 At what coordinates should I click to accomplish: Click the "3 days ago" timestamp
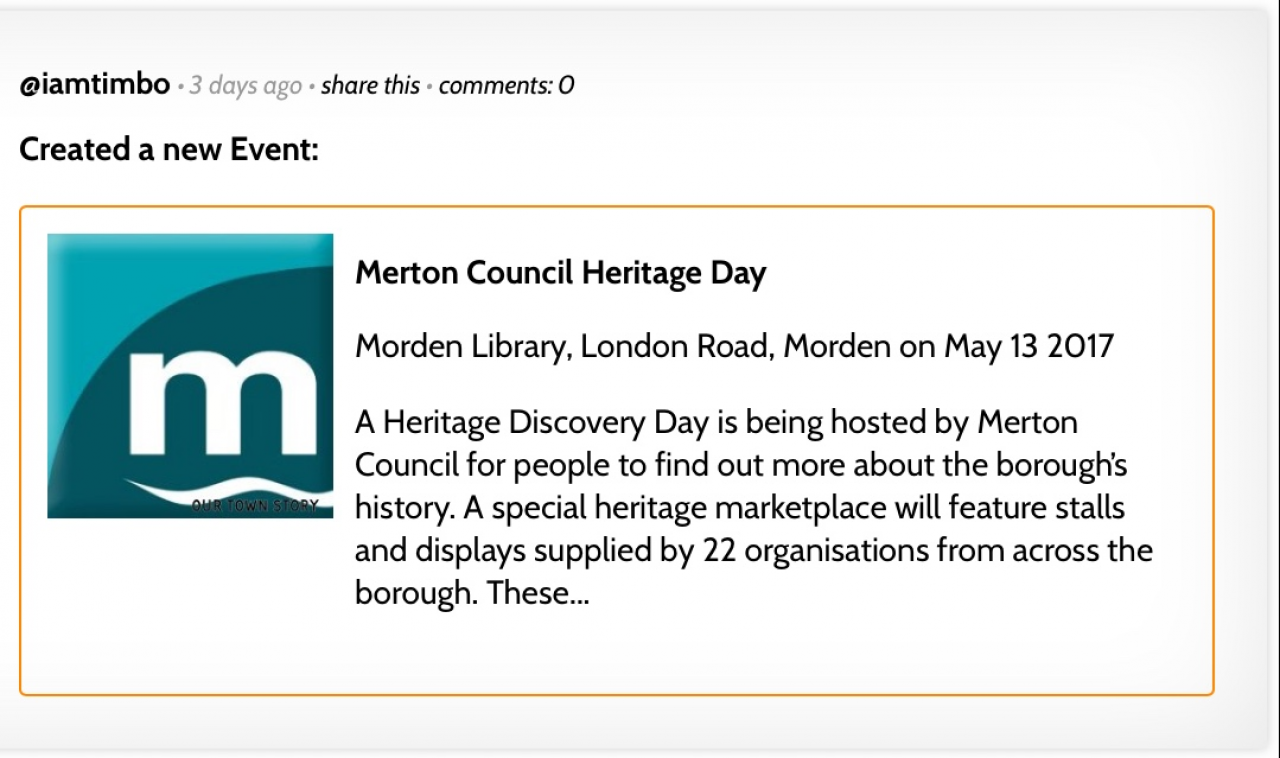[245, 87]
